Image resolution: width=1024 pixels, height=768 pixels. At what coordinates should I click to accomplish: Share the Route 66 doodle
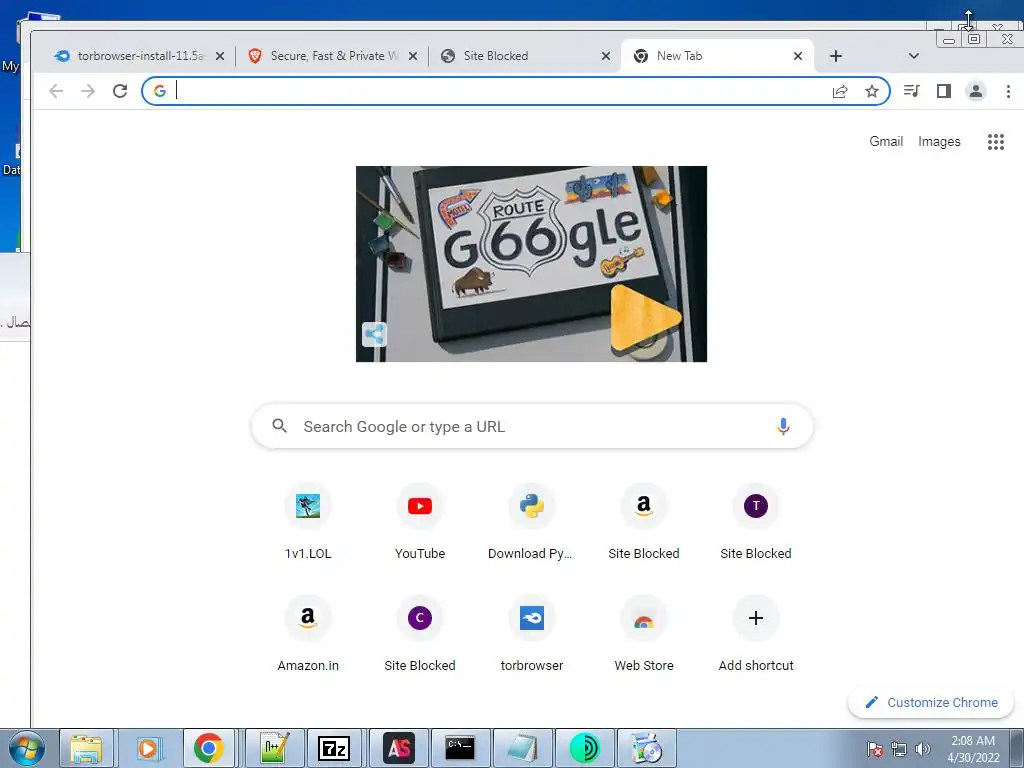374,335
